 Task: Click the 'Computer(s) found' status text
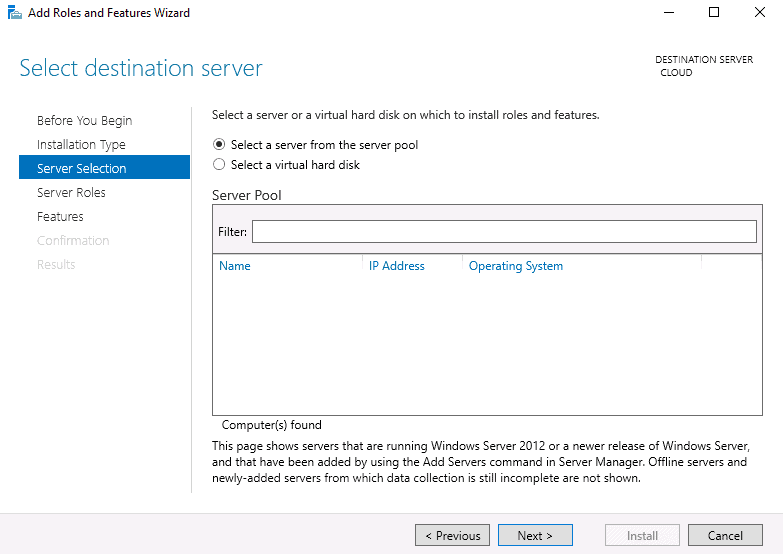[272, 425]
